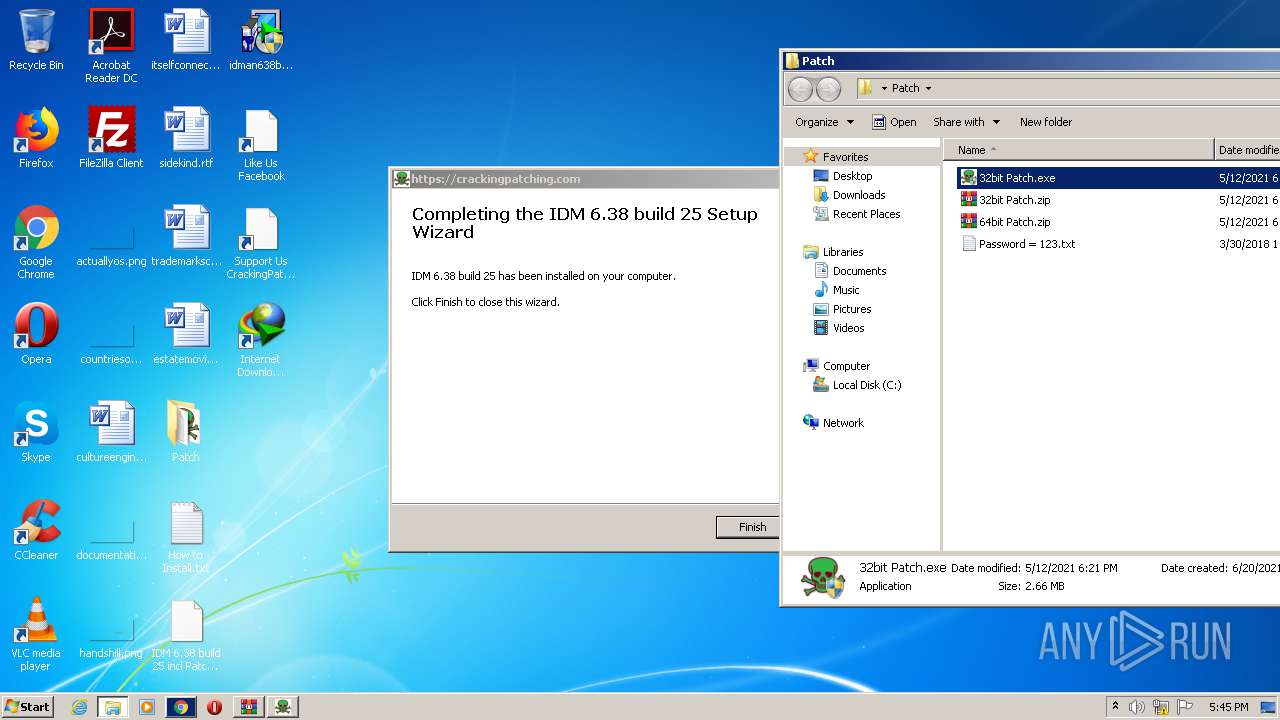1280x720 pixels.
Task: Launch Internet Download Manager desktop shortcut
Action: tap(261, 340)
